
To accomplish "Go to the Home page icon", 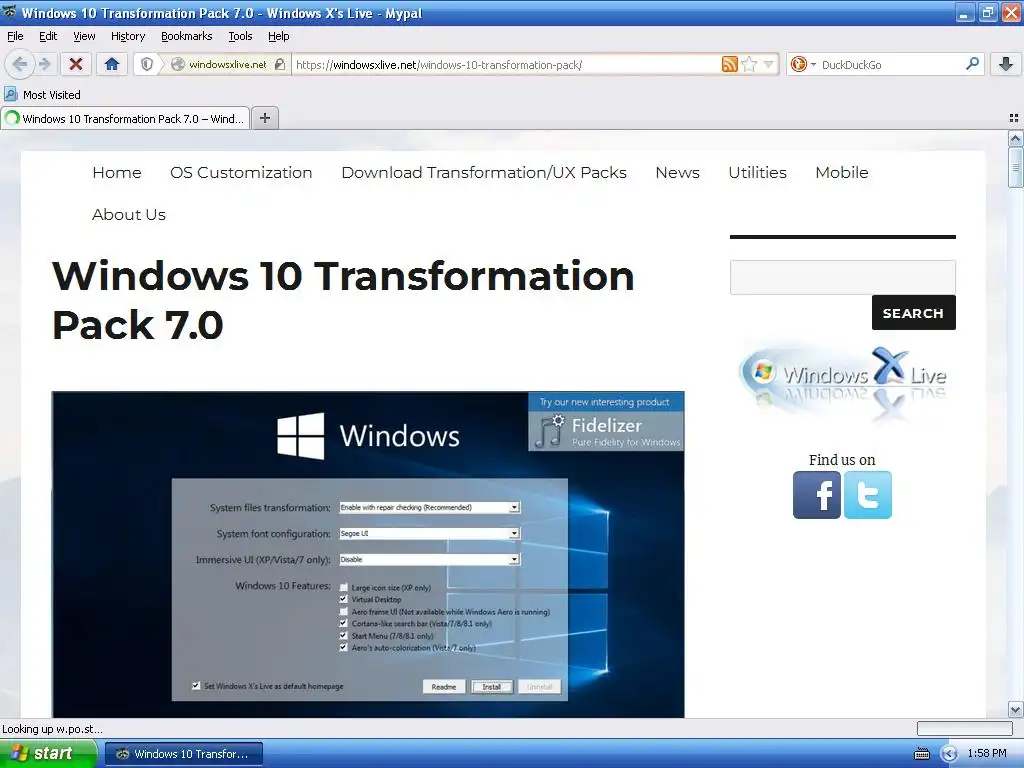I will [112, 64].
